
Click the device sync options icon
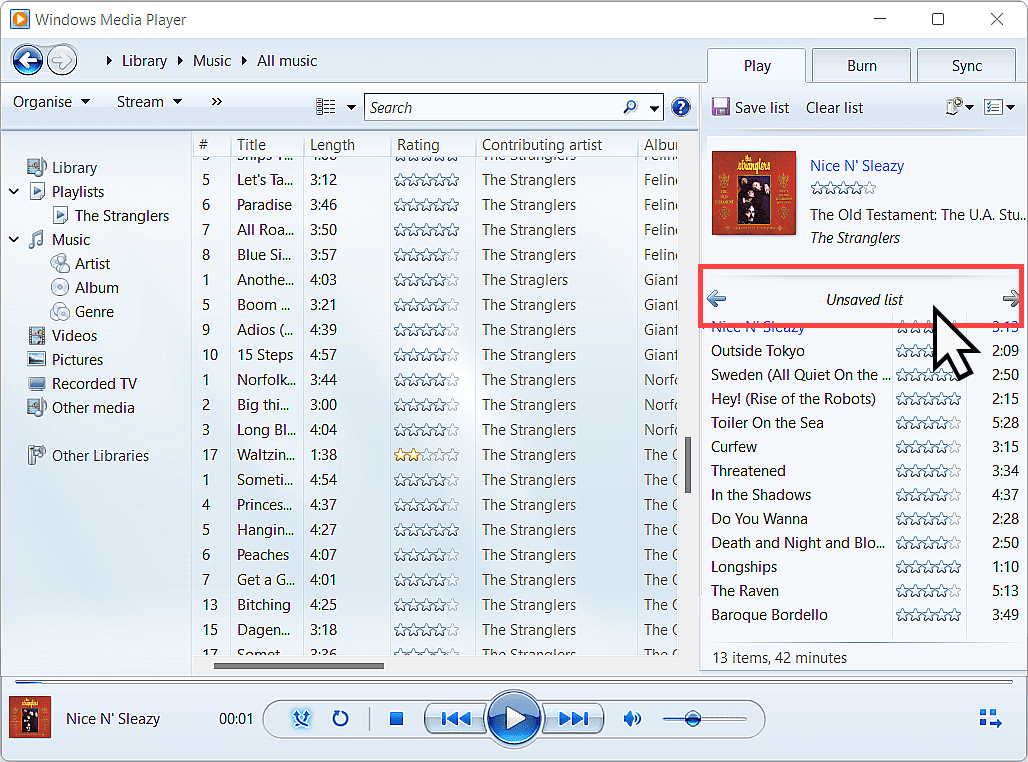tap(955, 107)
